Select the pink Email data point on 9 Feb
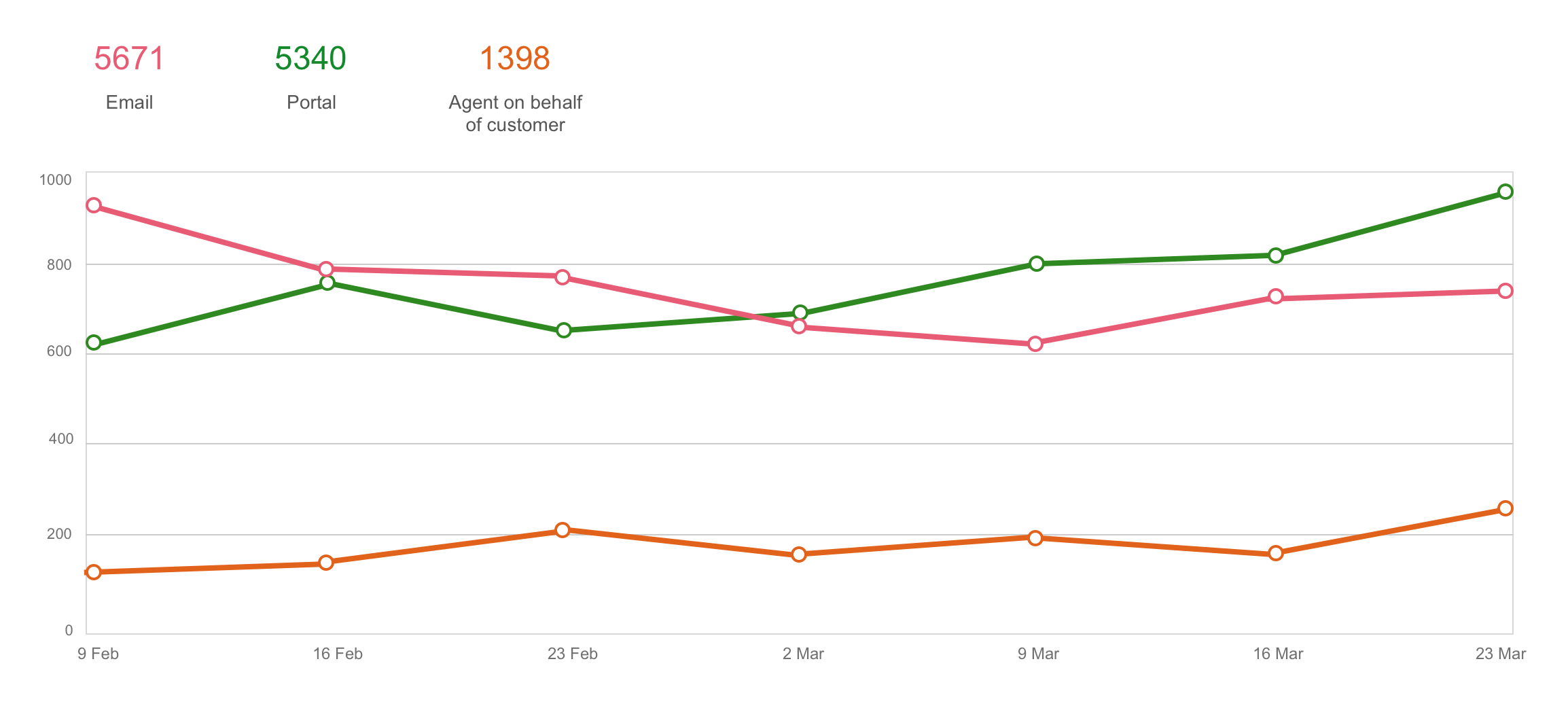 click(x=94, y=206)
